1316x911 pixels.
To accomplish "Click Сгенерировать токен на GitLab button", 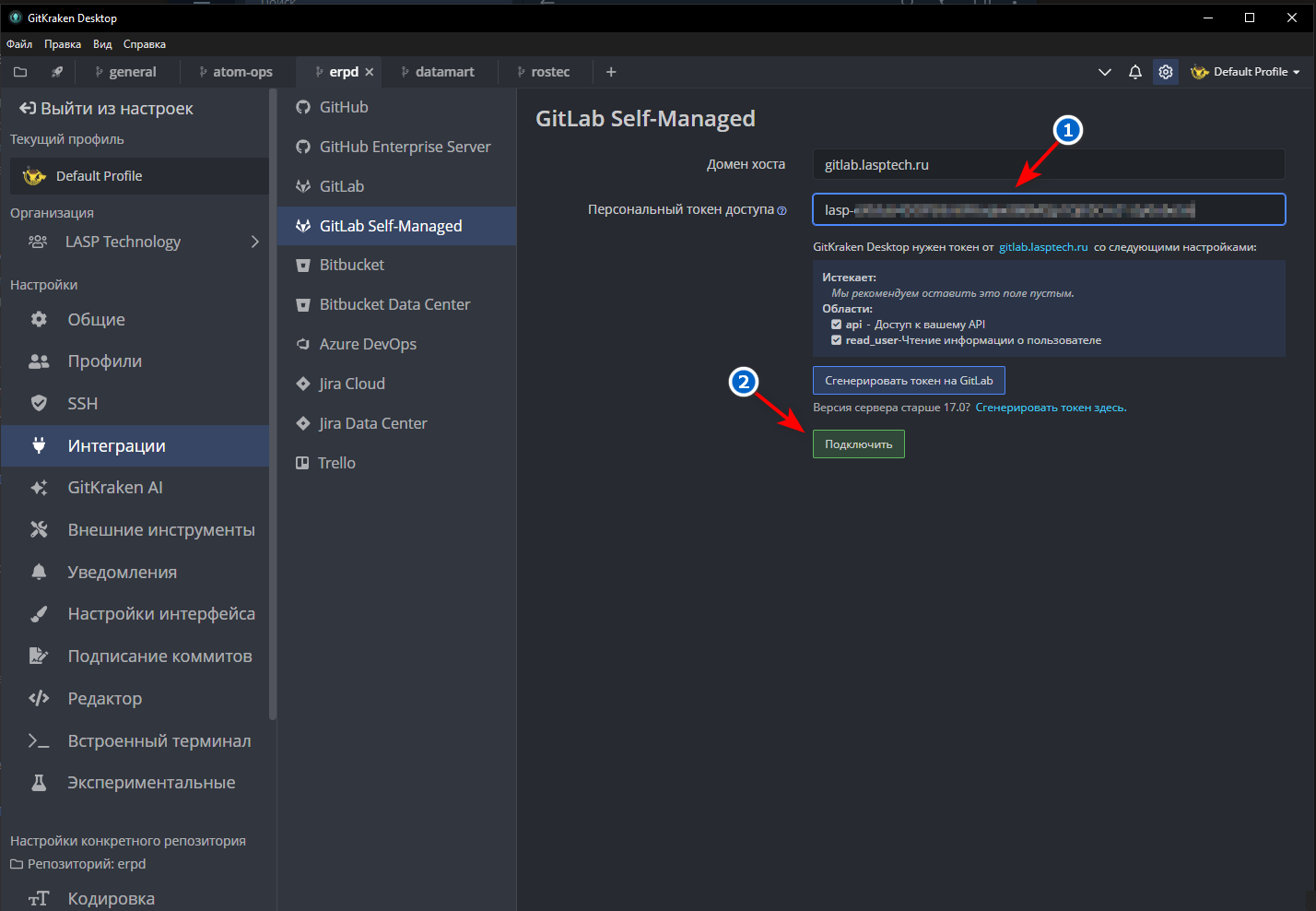I will (x=909, y=381).
